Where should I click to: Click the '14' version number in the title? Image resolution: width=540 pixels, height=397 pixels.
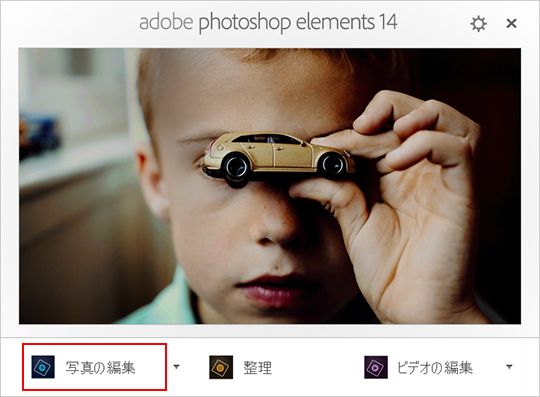(388, 22)
